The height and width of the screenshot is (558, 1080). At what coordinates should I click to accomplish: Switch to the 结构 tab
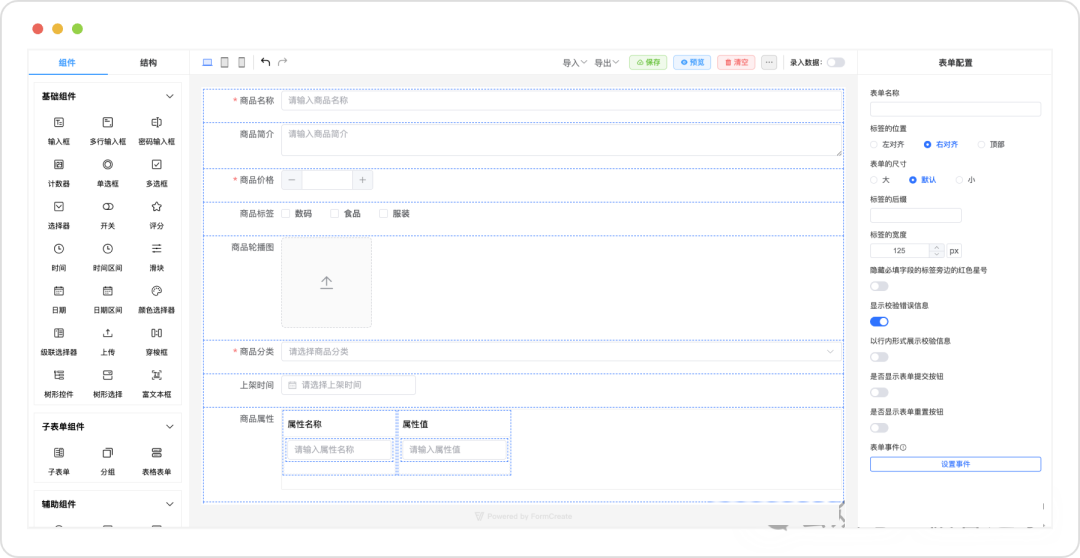coord(148,62)
